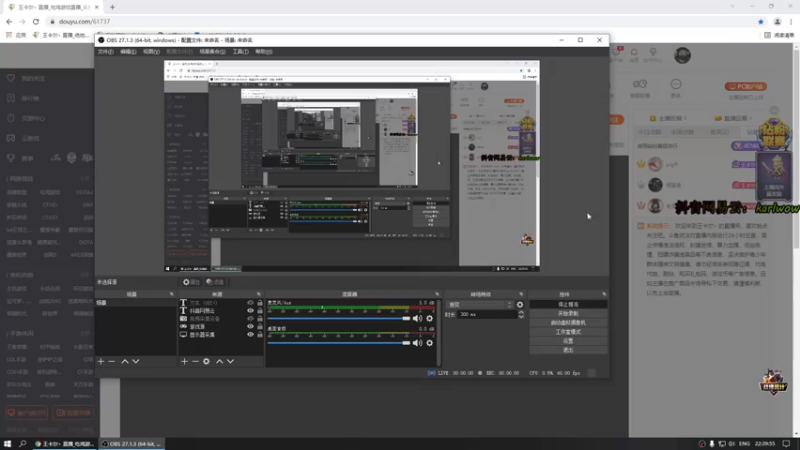Open 桌面音频 audio settings gear
800x450 pixels.
430,343
